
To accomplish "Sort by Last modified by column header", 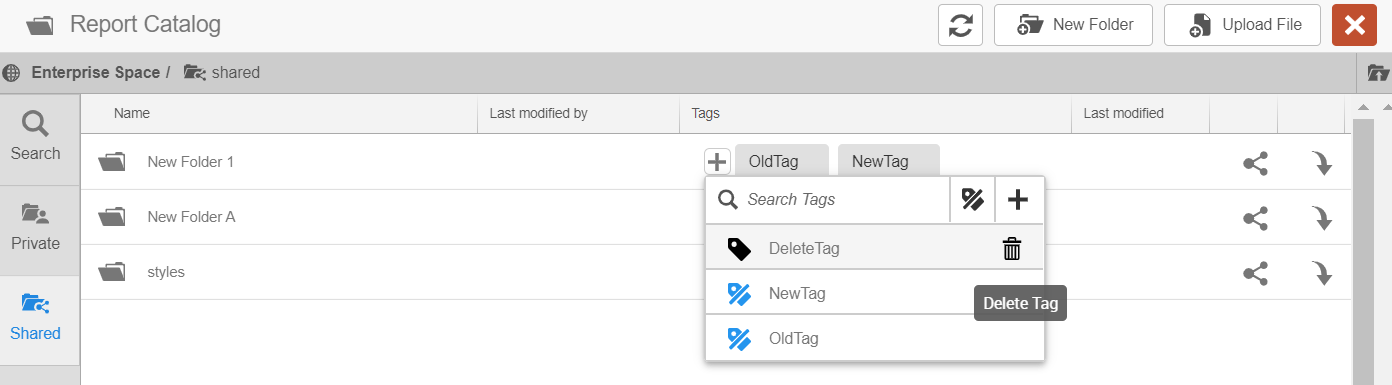I will 538,114.
